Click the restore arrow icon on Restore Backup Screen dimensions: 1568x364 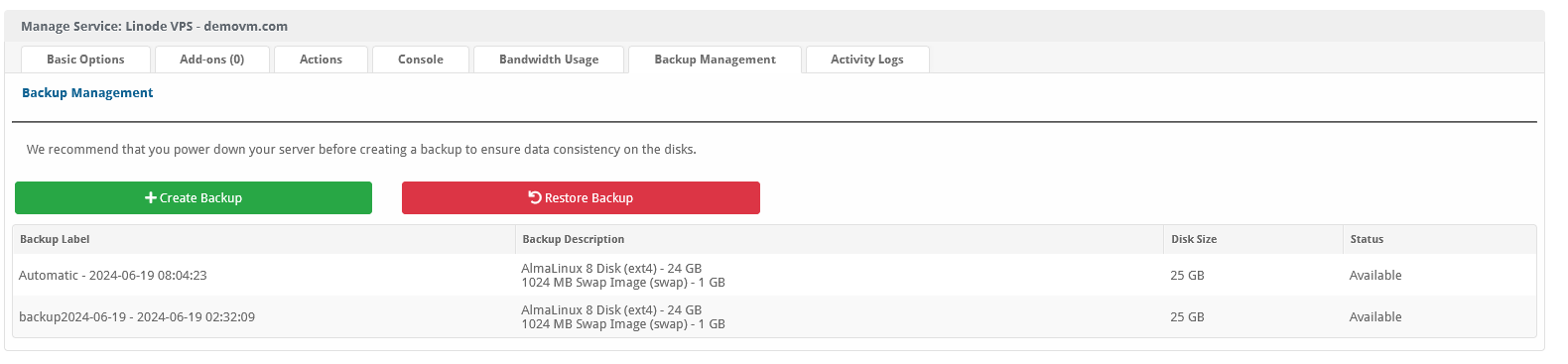535,197
